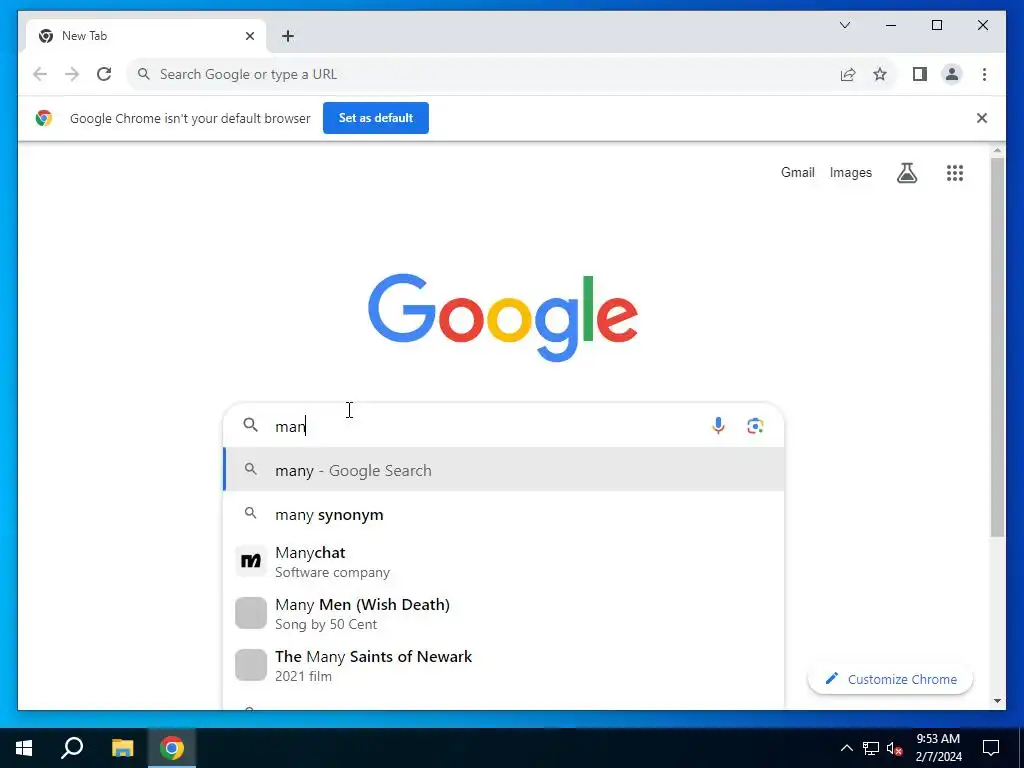This screenshot has height=768, width=1024.
Task: Open the Windows Start menu
Action: coord(24,748)
